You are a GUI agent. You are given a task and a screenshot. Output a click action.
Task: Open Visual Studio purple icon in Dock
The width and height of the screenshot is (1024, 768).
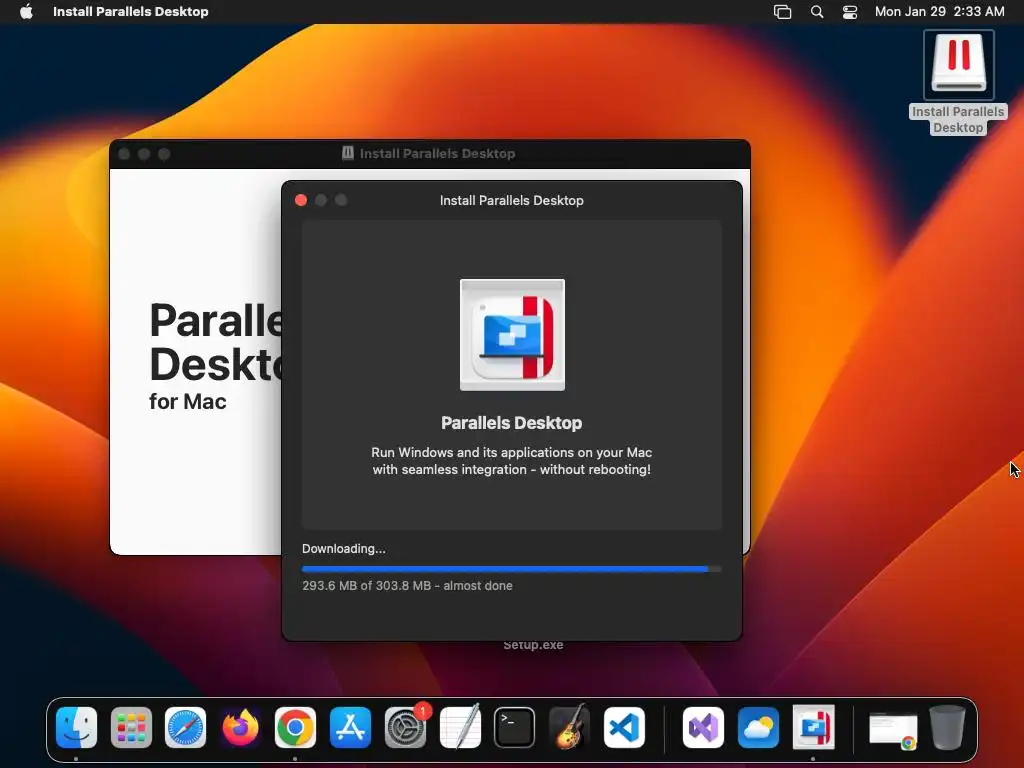[703, 727]
